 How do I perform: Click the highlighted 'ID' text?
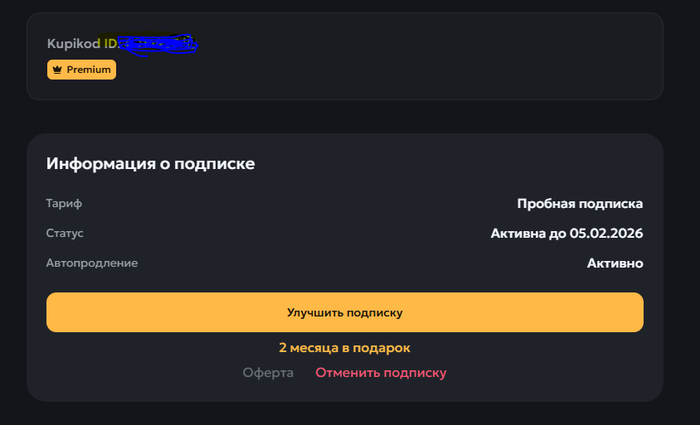111,44
